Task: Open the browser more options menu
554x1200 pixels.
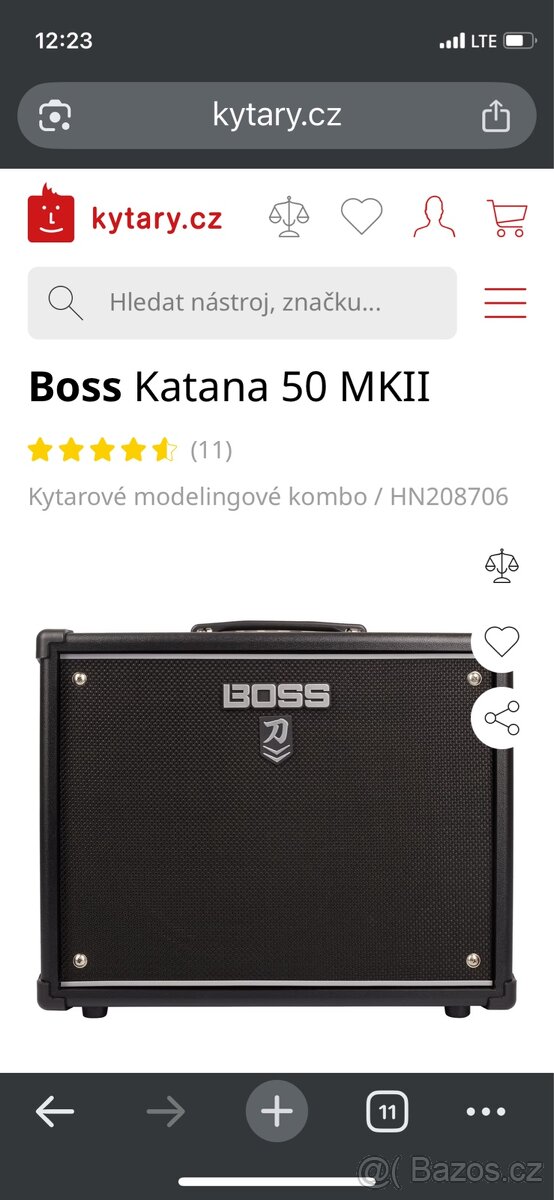Action: point(486,1112)
